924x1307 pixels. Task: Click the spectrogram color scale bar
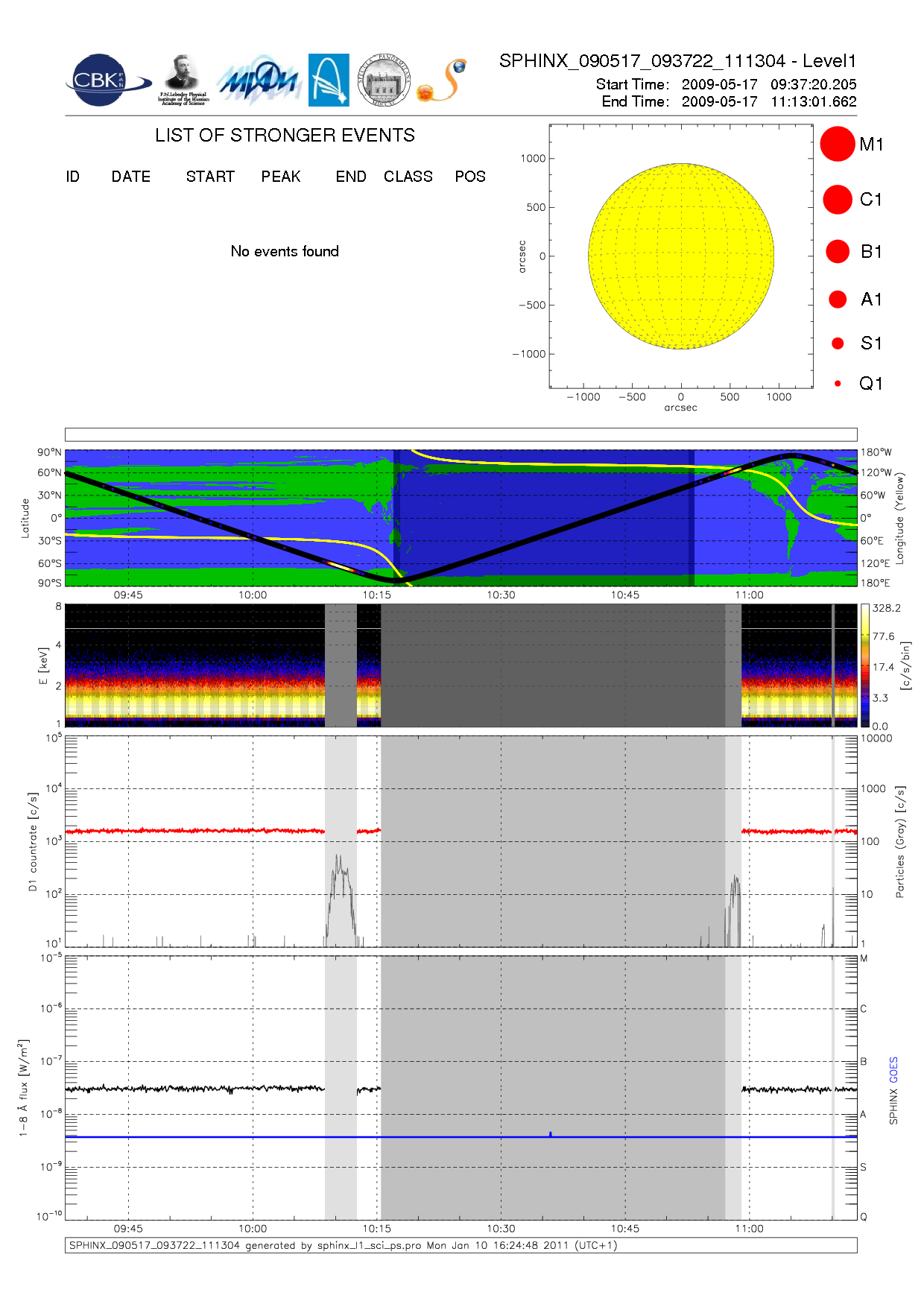click(864, 665)
